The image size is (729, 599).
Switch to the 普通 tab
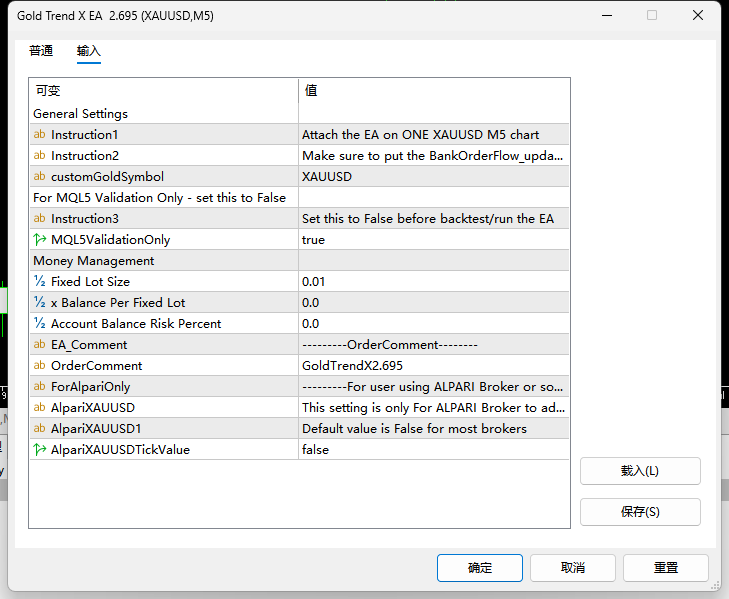[41, 51]
